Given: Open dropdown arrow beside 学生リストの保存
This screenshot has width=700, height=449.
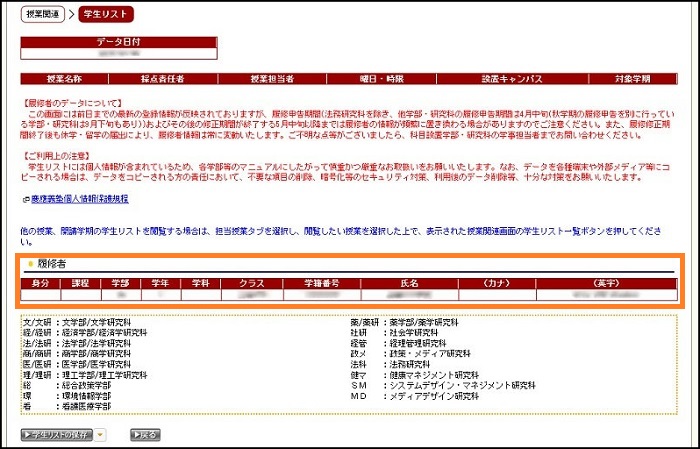Looking at the screenshot, I should (x=100, y=435).
